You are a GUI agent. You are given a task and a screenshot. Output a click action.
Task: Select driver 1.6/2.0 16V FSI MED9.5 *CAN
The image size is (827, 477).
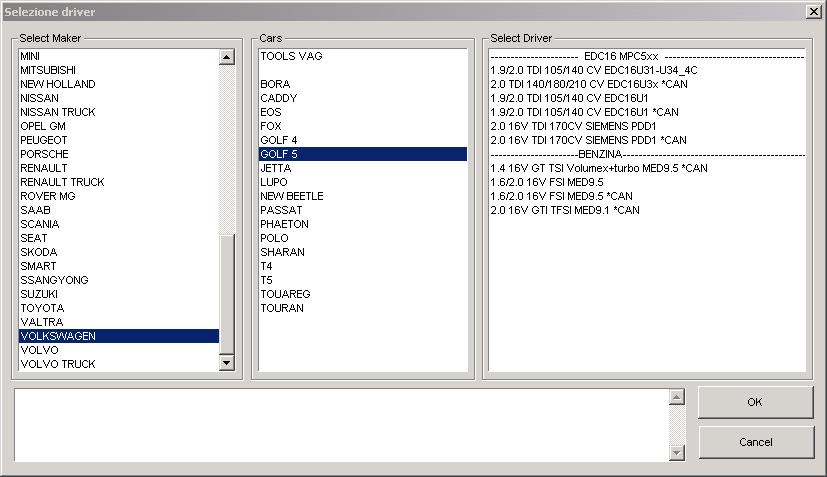pyautogui.click(x=647, y=196)
